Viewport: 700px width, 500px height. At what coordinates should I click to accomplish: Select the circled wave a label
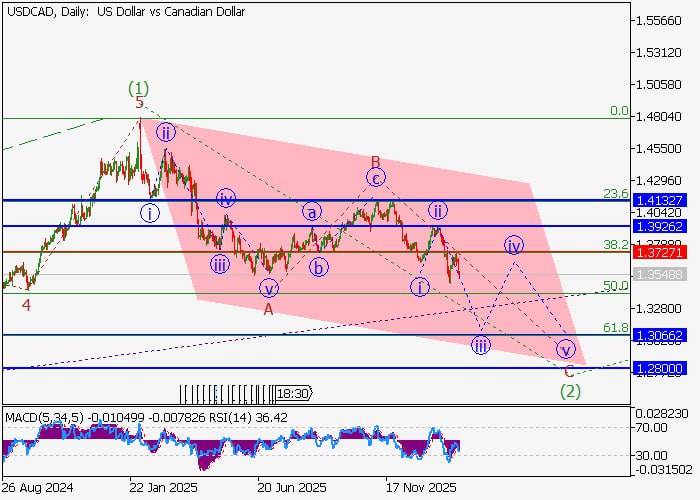(312, 212)
